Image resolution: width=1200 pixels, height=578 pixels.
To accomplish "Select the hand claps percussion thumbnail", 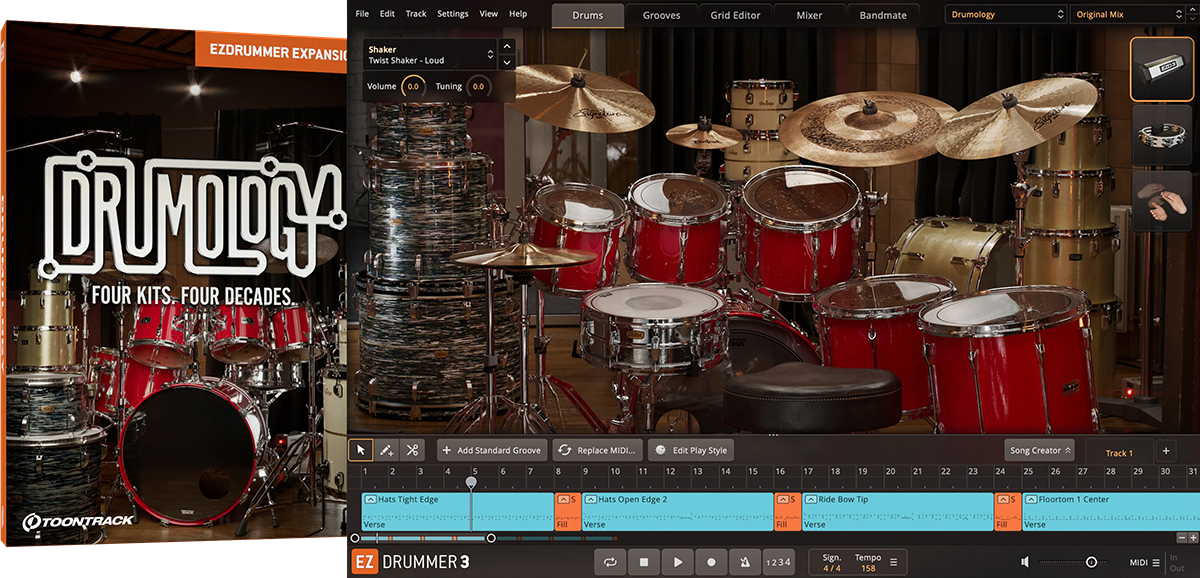I will [x=1162, y=201].
